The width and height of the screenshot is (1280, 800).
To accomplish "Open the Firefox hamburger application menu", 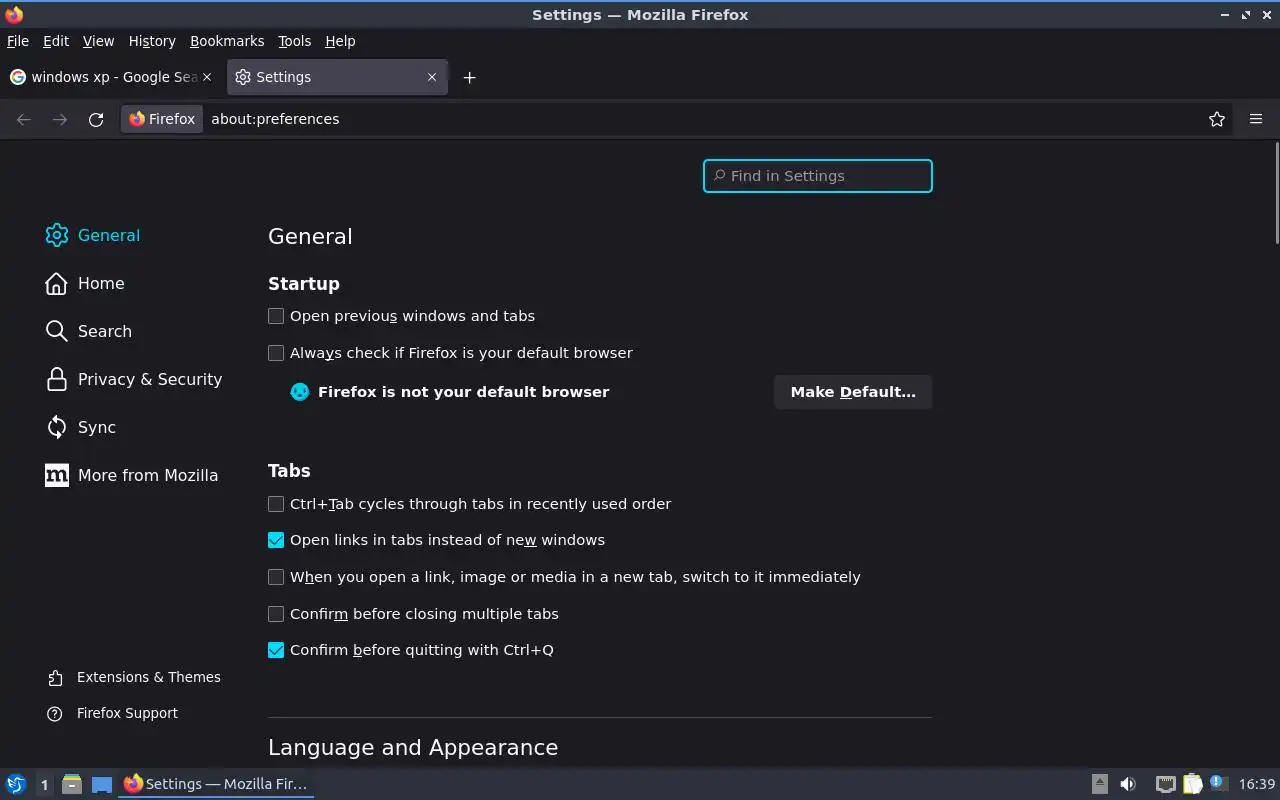I will click(1256, 119).
